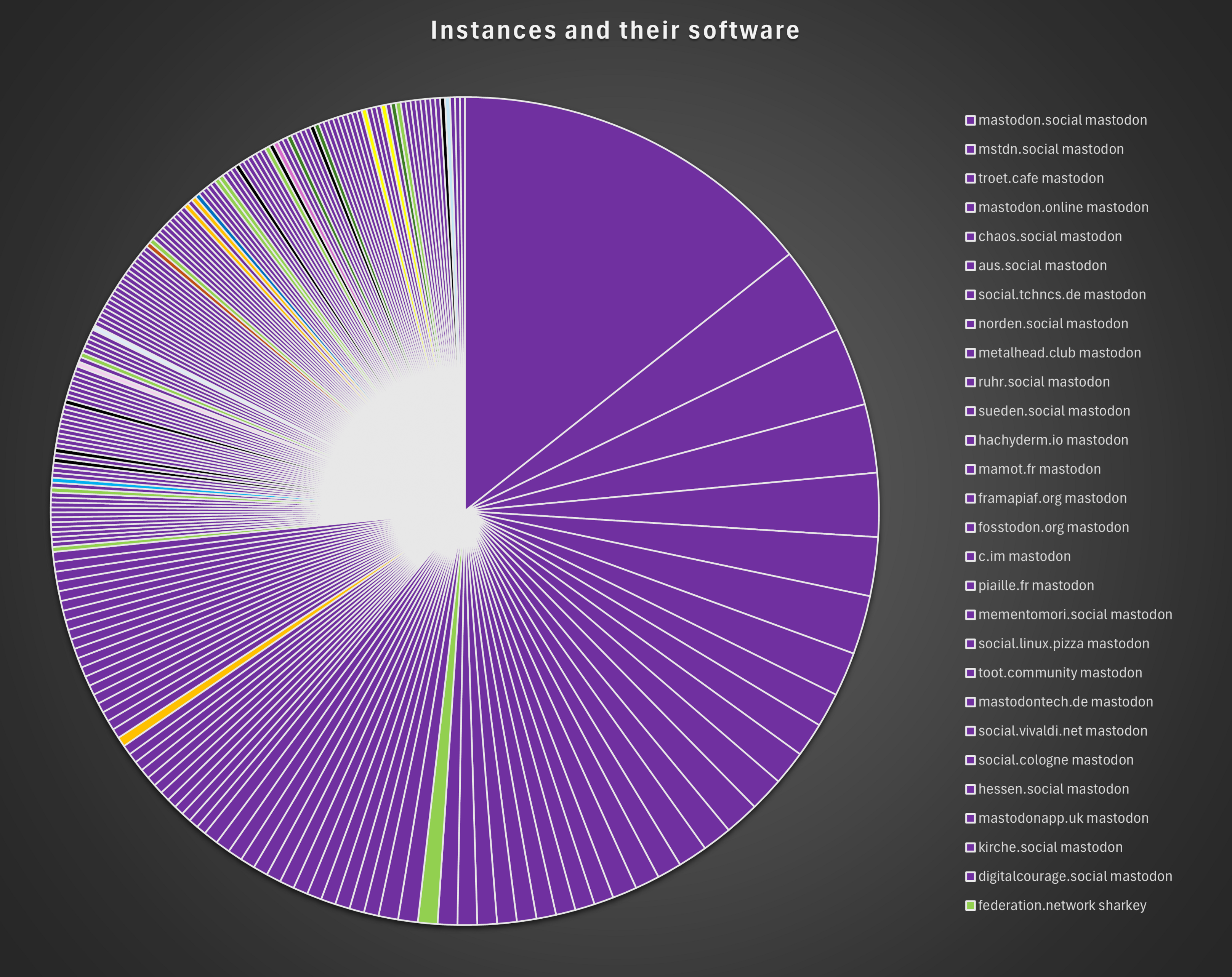Click the social.tchncs.de mastodon legend text
1232x977 pixels.
pyautogui.click(x=1062, y=295)
